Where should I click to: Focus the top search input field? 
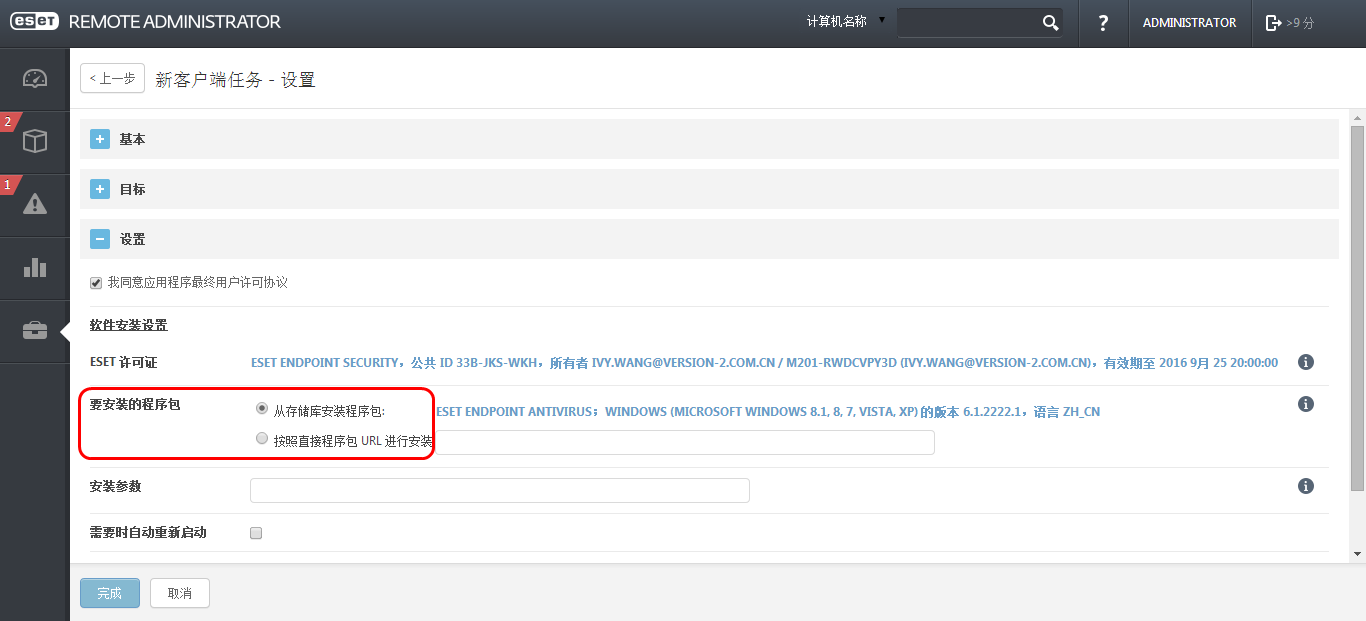968,23
